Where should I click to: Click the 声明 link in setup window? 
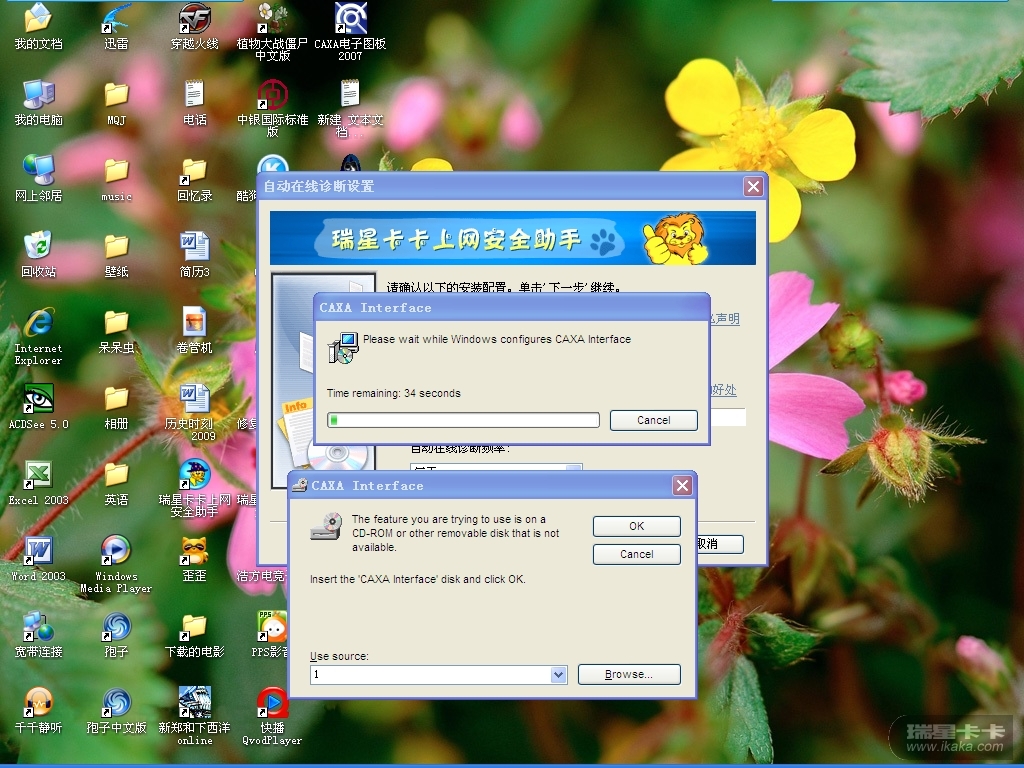click(x=725, y=319)
